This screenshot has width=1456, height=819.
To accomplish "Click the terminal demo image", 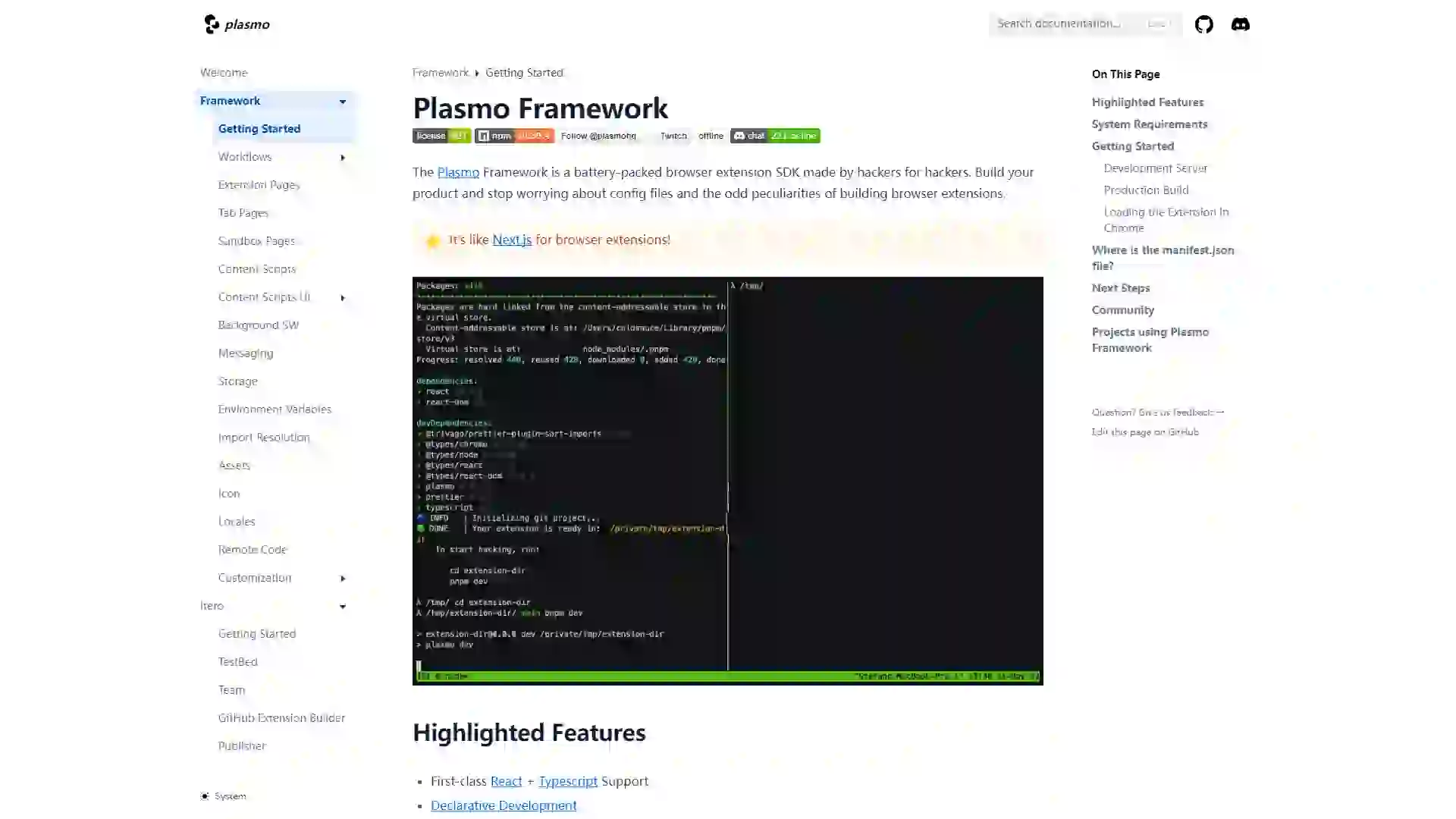I will 727,481.
